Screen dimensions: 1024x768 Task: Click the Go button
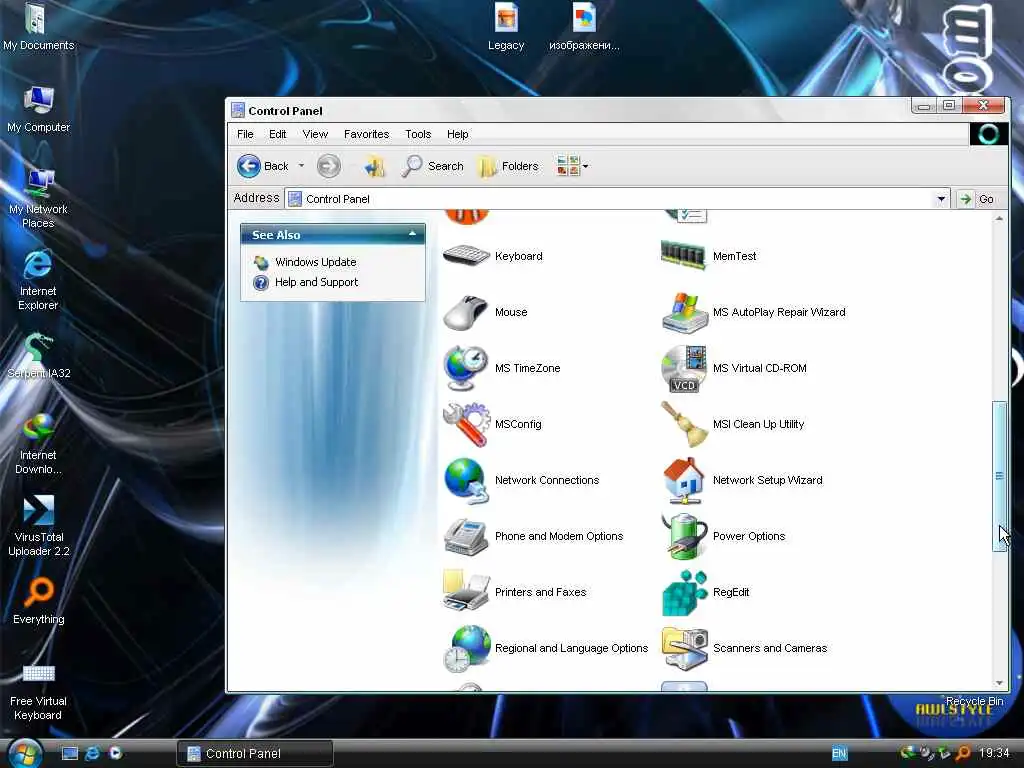pyautogui.click(x=978, y=199)
